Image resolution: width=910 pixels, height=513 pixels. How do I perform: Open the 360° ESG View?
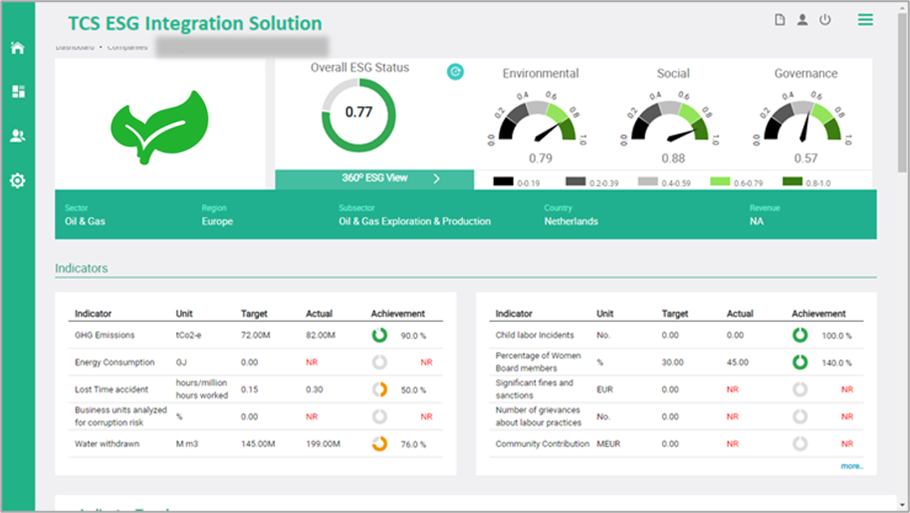click(374, 179)
